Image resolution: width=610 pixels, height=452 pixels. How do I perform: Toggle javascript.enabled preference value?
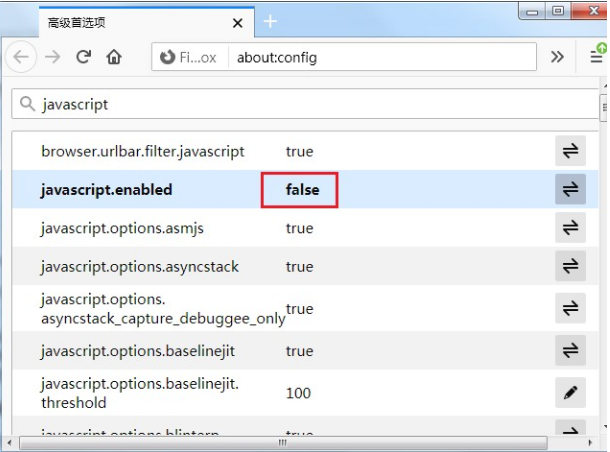570,189
